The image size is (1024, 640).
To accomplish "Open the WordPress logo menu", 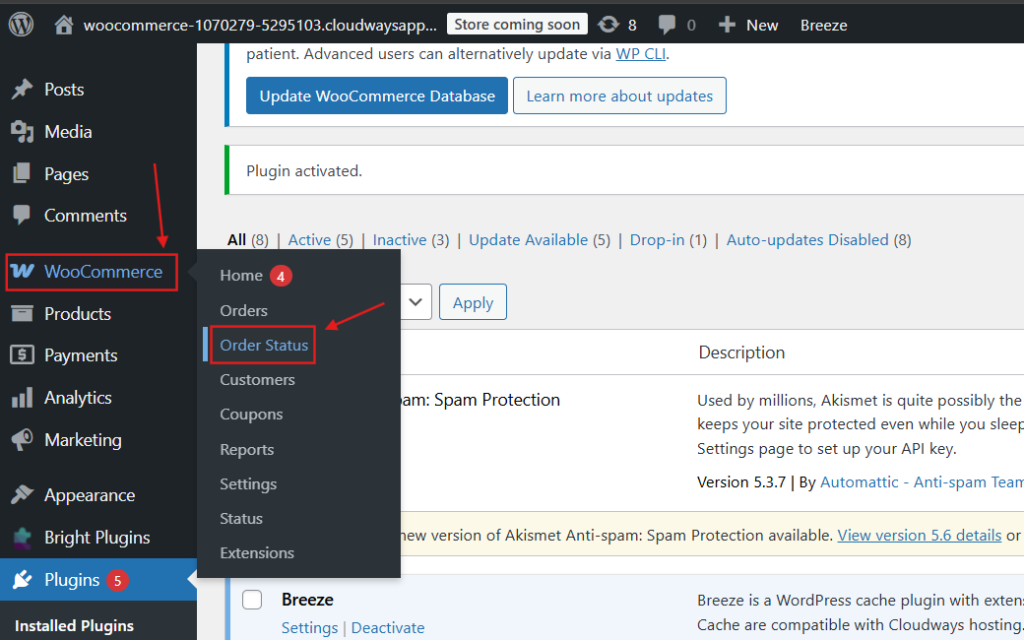I will 21,25.
